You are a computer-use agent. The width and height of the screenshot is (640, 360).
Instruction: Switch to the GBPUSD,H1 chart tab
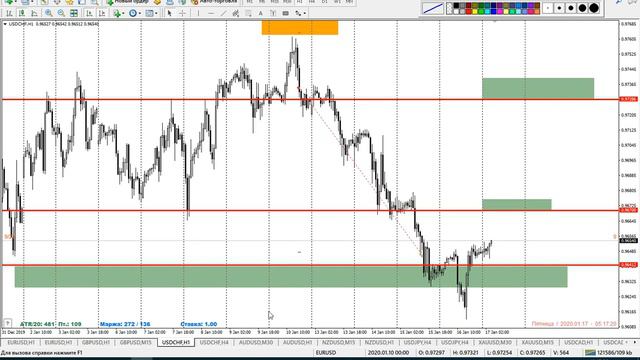[96, 342]
